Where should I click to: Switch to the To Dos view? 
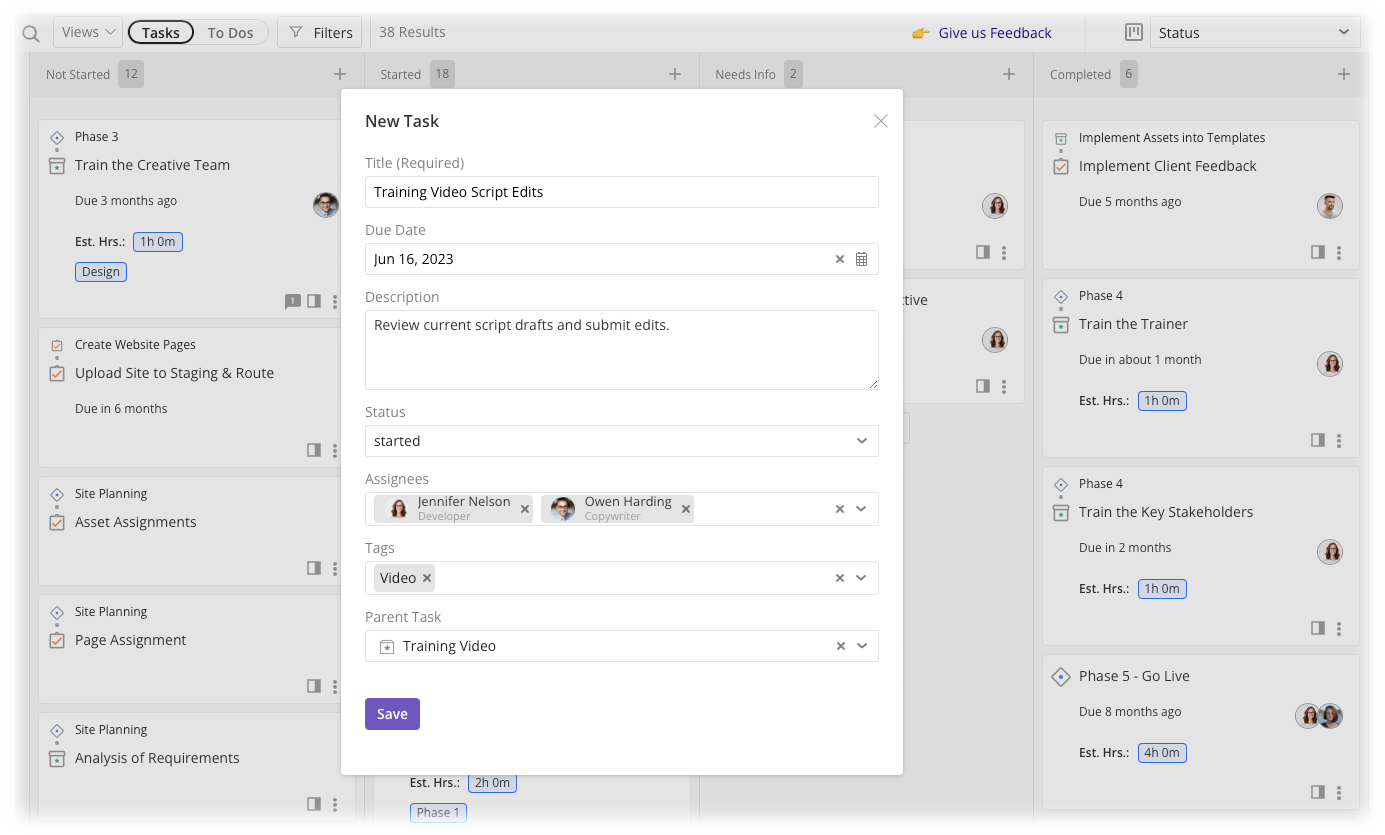point(229,31)
